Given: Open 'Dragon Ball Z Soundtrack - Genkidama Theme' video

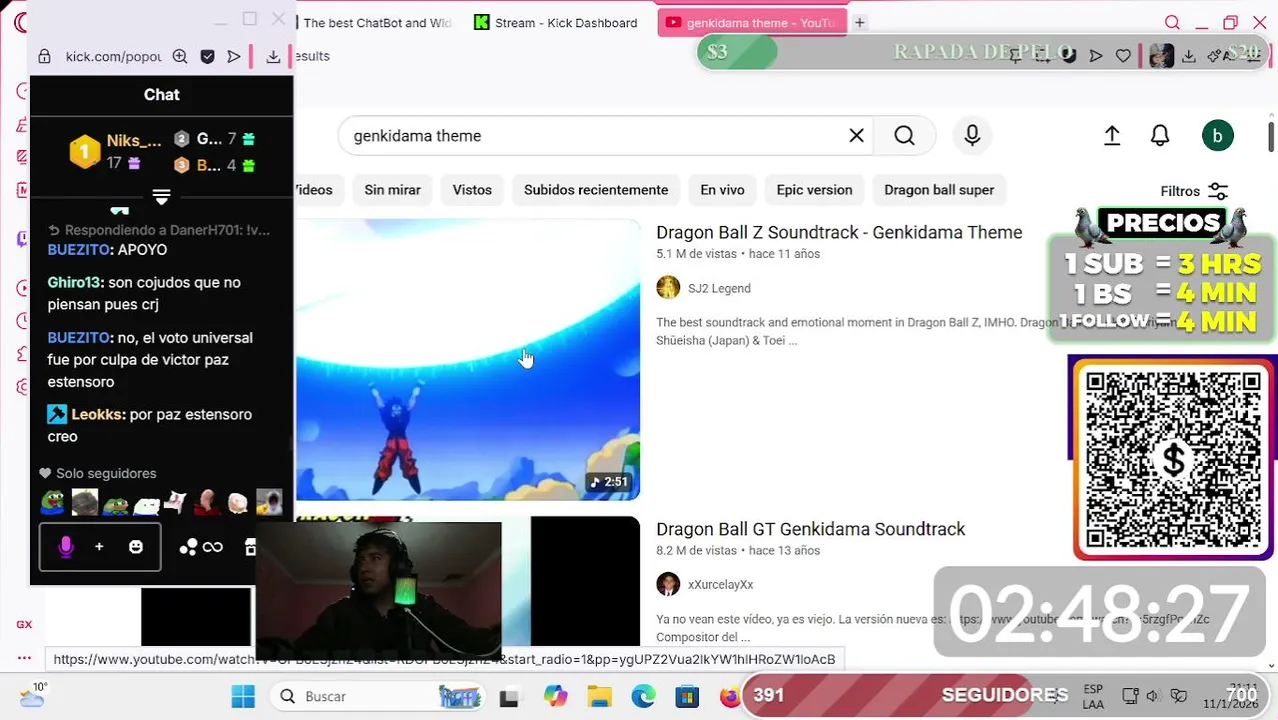Looking at the screenshot, I should [839, 232].
